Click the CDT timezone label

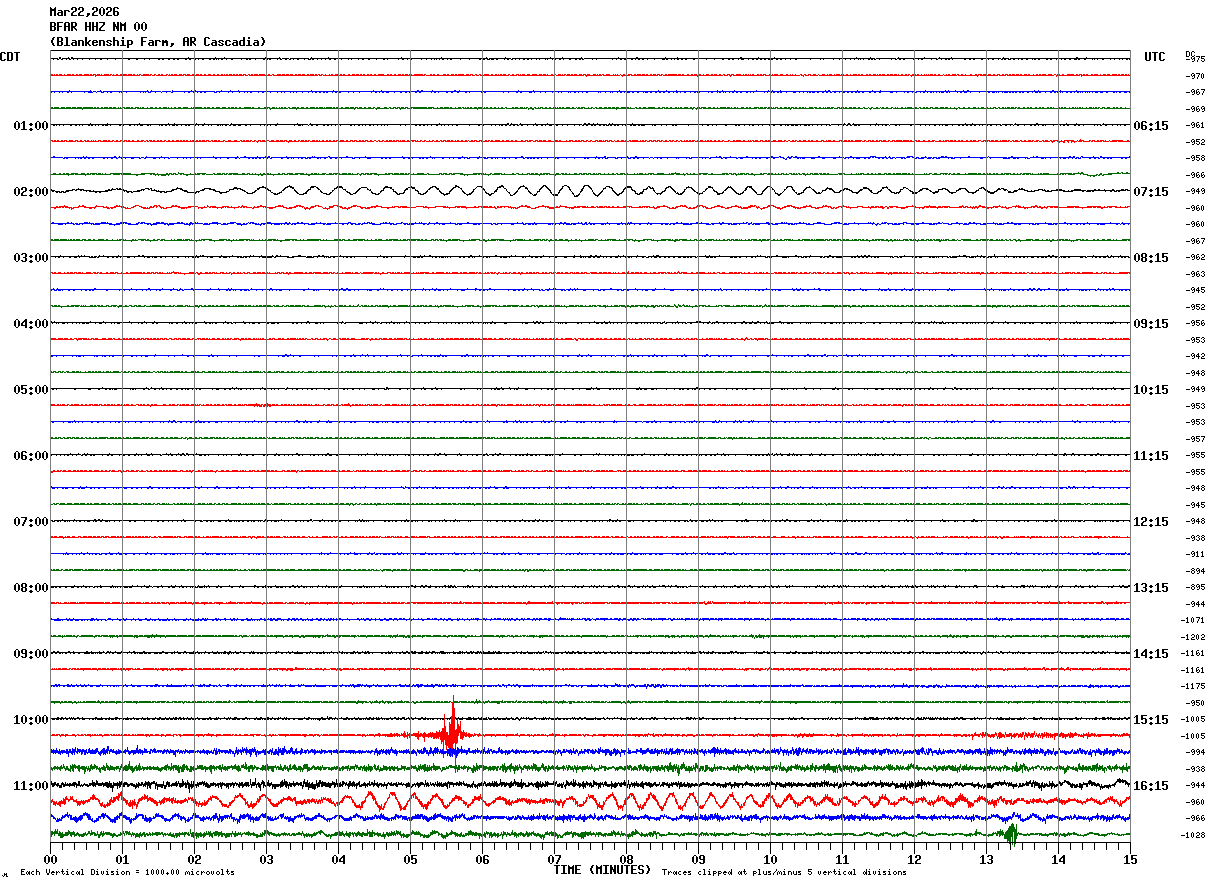[x=10, y=57]
